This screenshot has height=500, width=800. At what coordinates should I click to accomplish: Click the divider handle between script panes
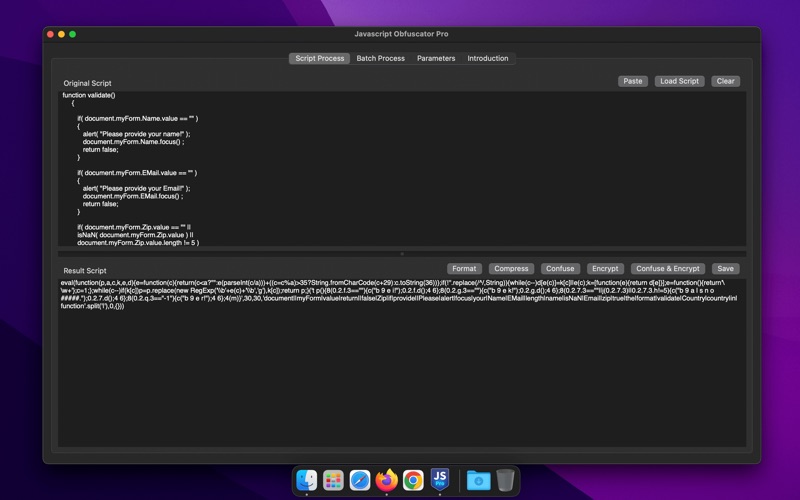(x=400, y=254)
